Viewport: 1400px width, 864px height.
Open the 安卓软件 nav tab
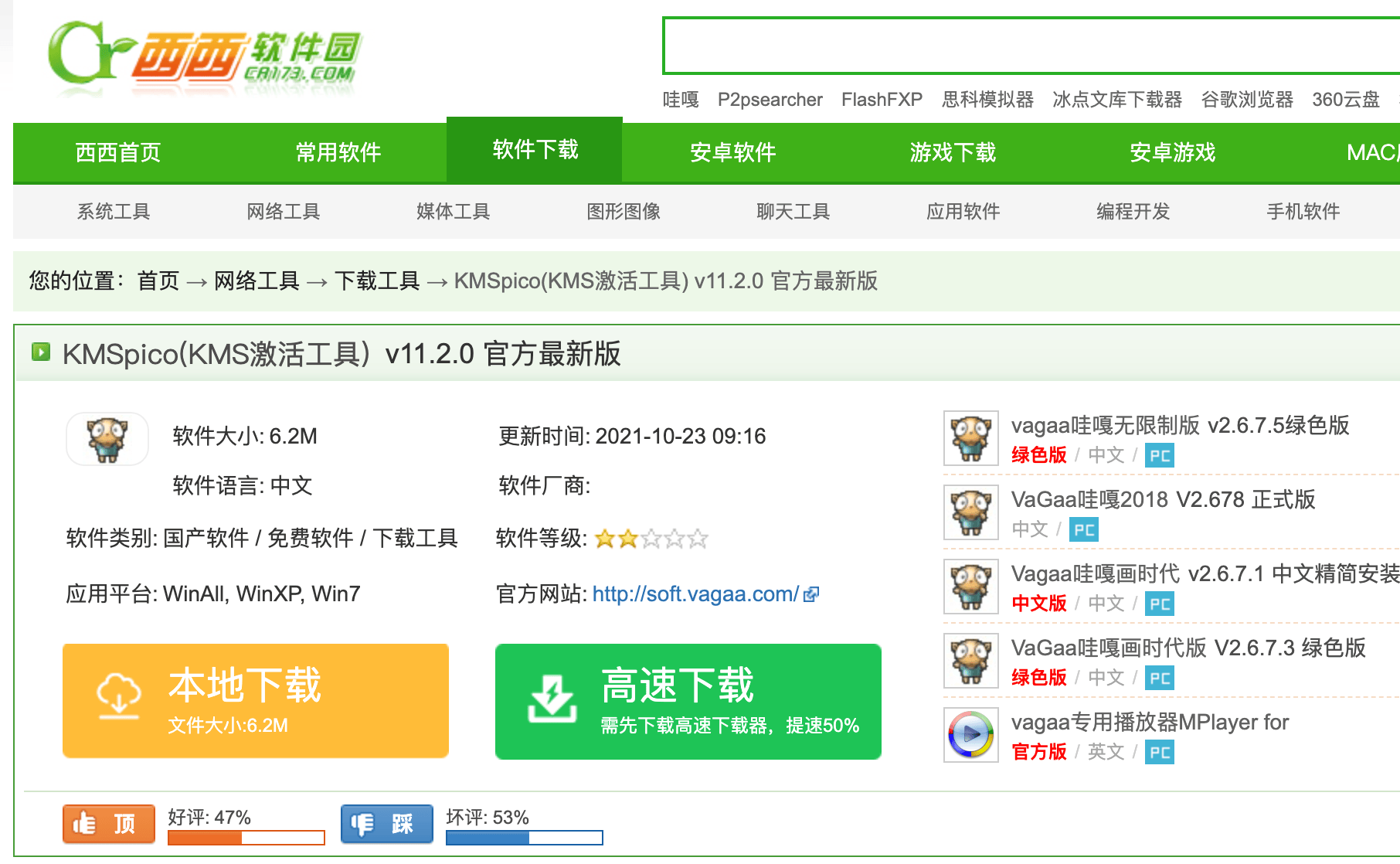(732, 152)
